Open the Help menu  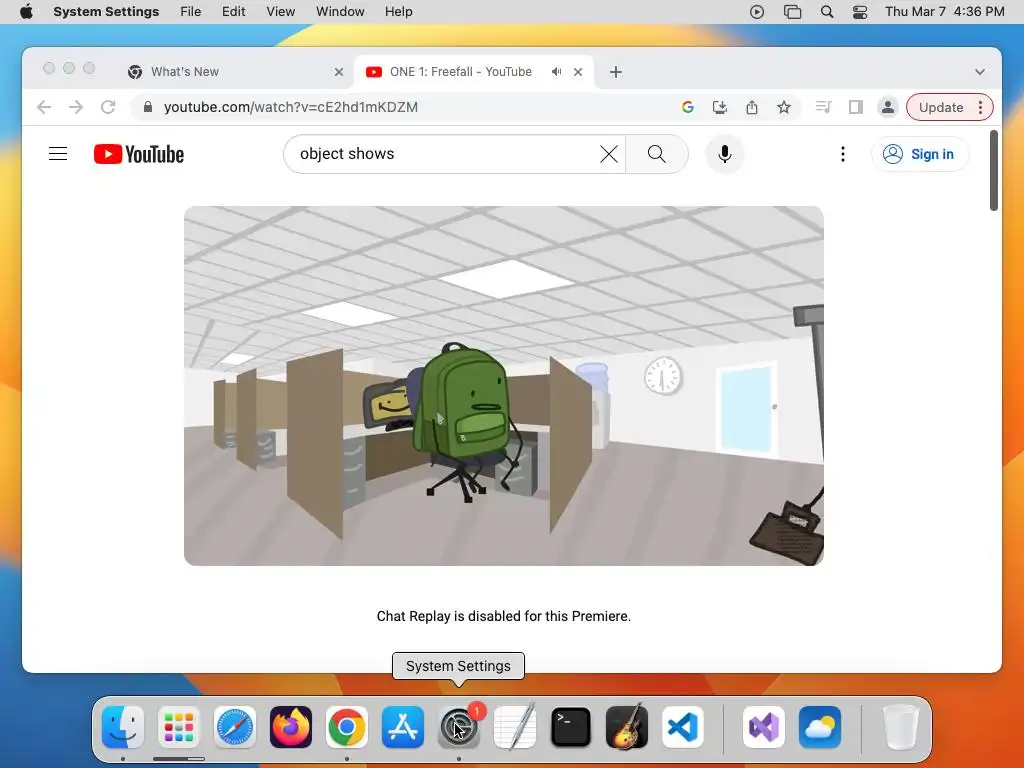pyautogui.click(x=398, y=12)
